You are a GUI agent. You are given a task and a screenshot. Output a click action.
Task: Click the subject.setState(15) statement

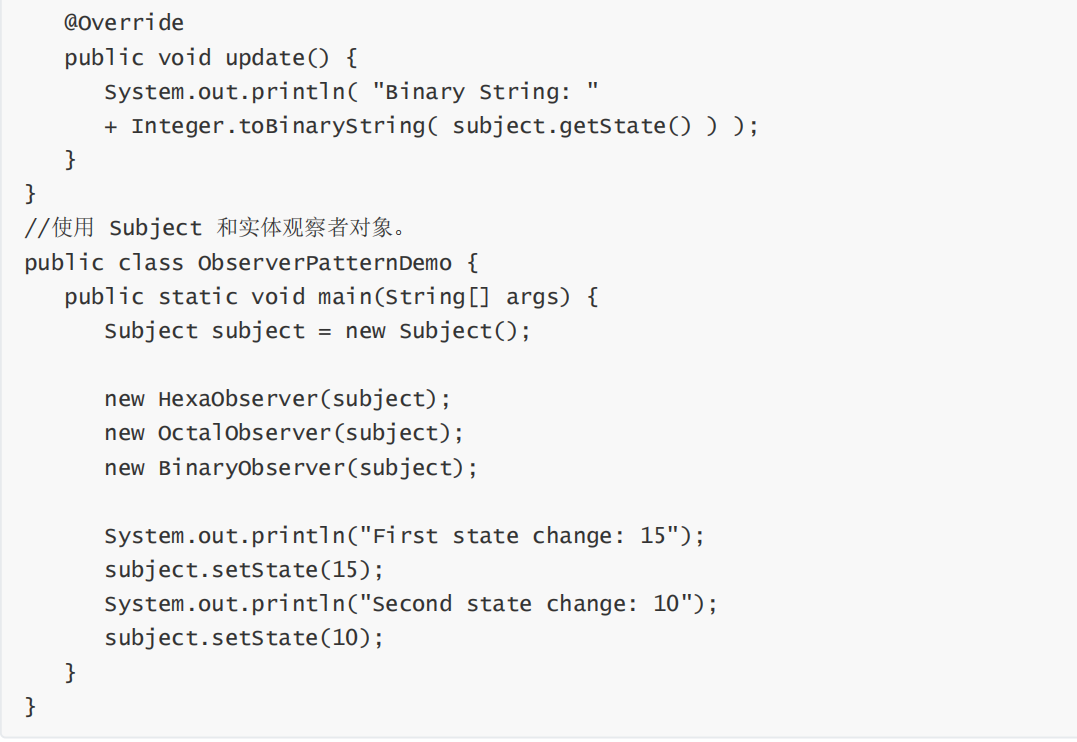(x=244, y=570)
